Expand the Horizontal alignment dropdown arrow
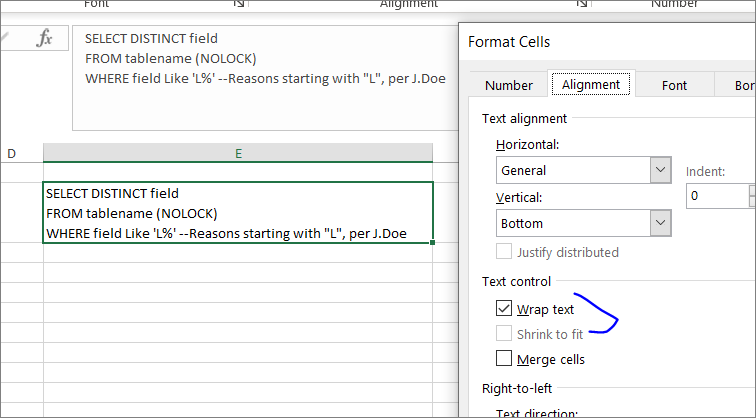This screenshot has width=756, height=418. pos(660,170)
